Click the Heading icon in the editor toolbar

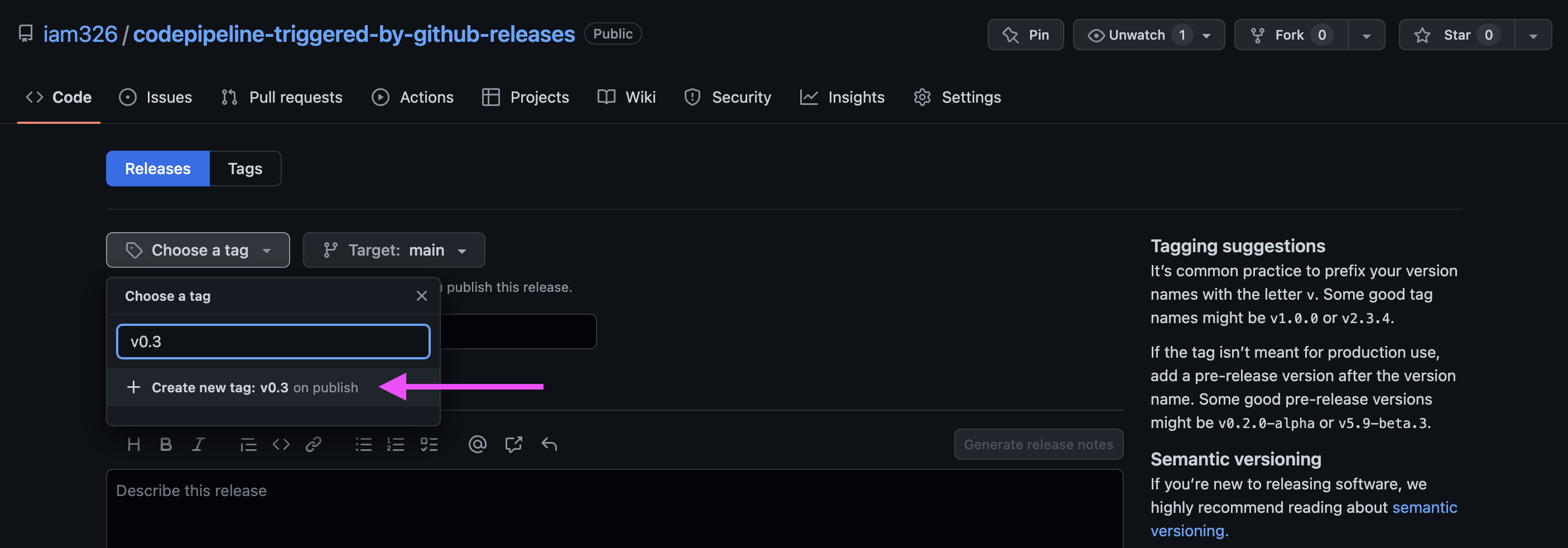(x=134, y=444)
